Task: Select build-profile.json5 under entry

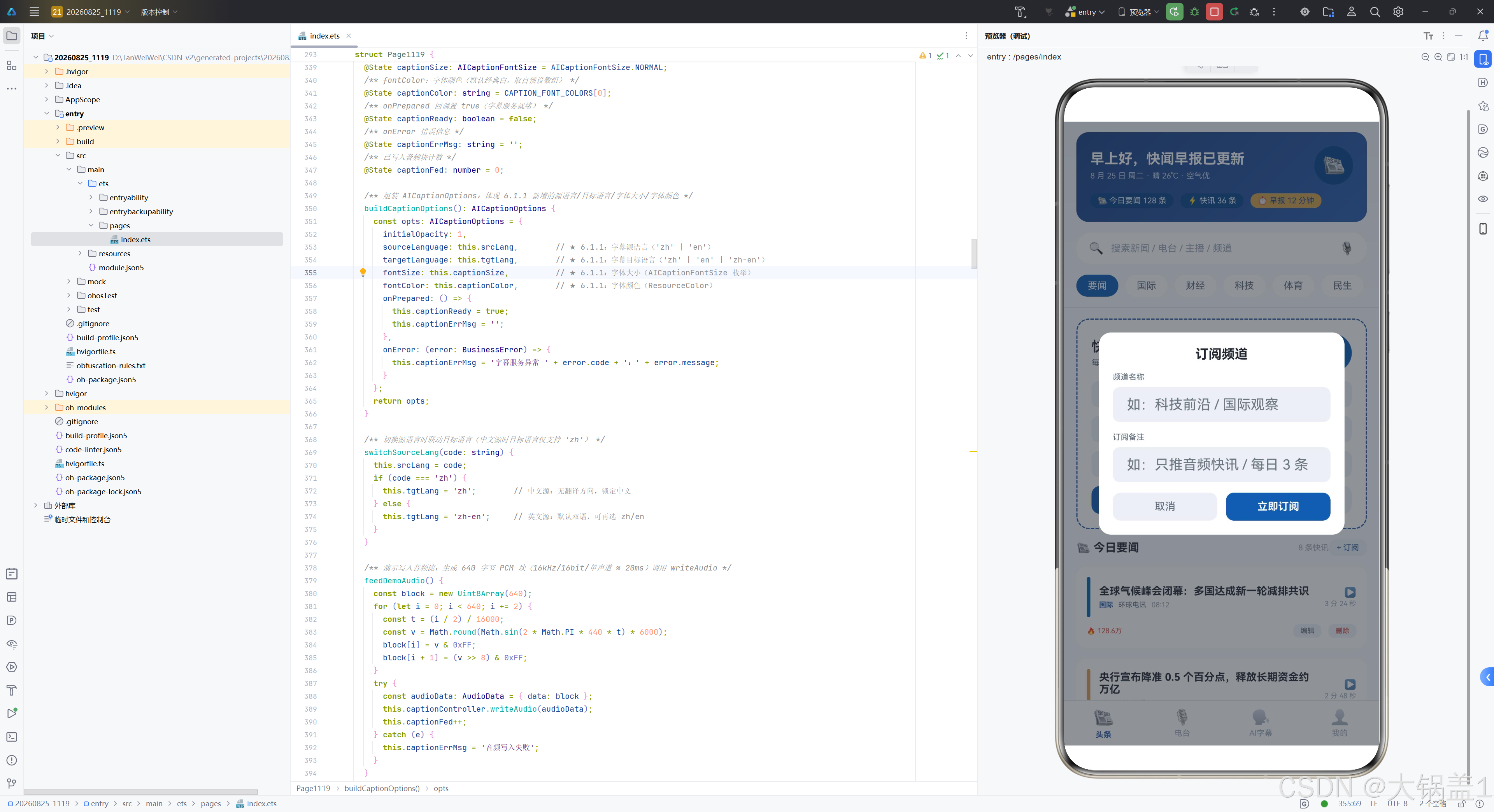Action: [107, 337]
